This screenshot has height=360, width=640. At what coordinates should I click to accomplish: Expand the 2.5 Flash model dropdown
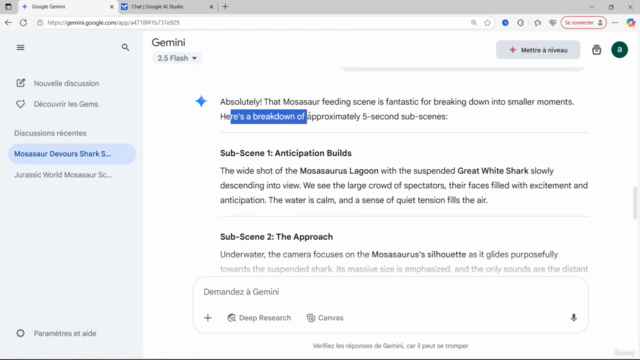(x=177, y=58)
